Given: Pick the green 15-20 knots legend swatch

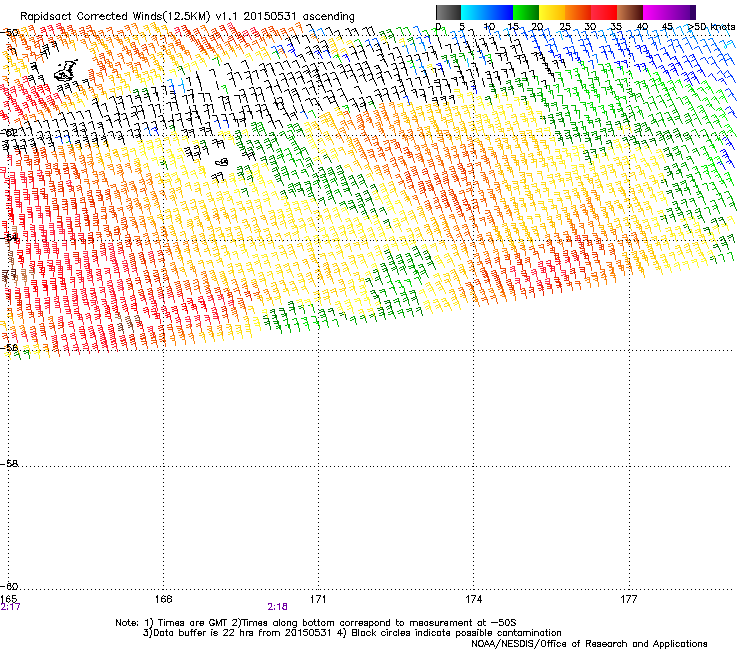Looking at the screenshot, I should (x=526, y=12).
